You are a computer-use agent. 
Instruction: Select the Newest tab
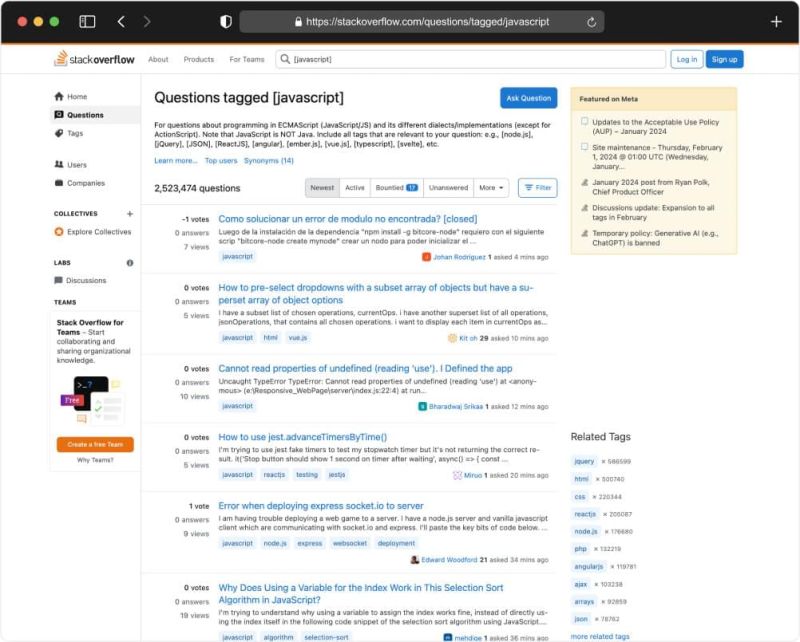(322, 187)
